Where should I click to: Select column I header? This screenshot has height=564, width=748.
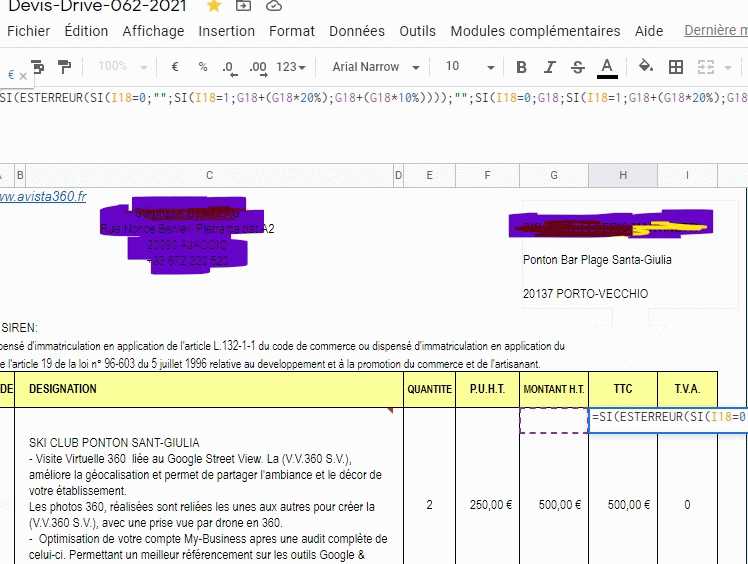[687, 176]
